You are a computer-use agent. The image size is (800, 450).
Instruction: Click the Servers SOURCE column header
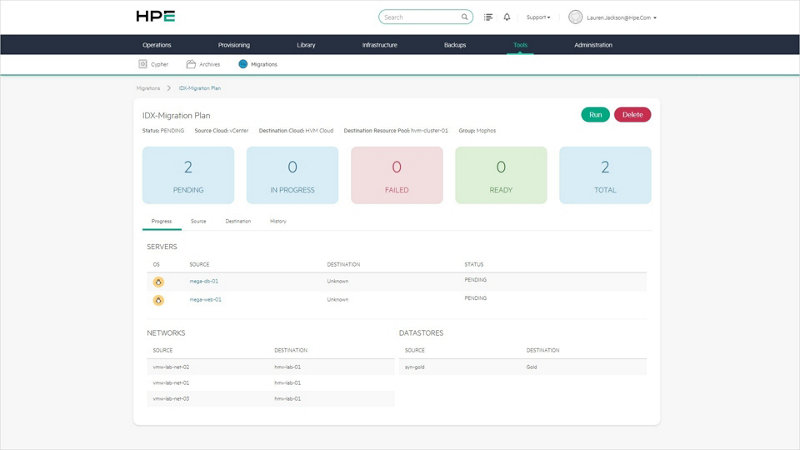click(199, 264)
